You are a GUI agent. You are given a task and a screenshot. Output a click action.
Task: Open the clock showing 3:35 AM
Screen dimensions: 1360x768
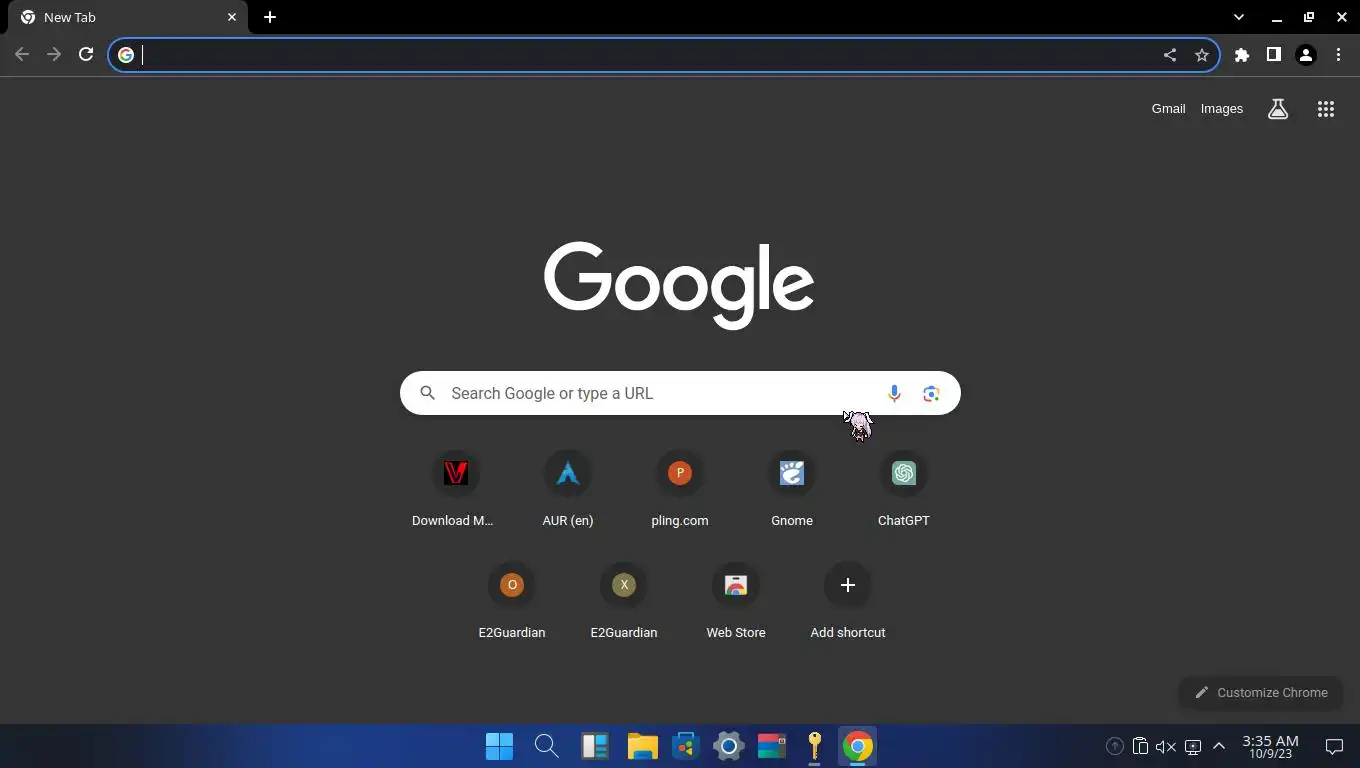1270,746
